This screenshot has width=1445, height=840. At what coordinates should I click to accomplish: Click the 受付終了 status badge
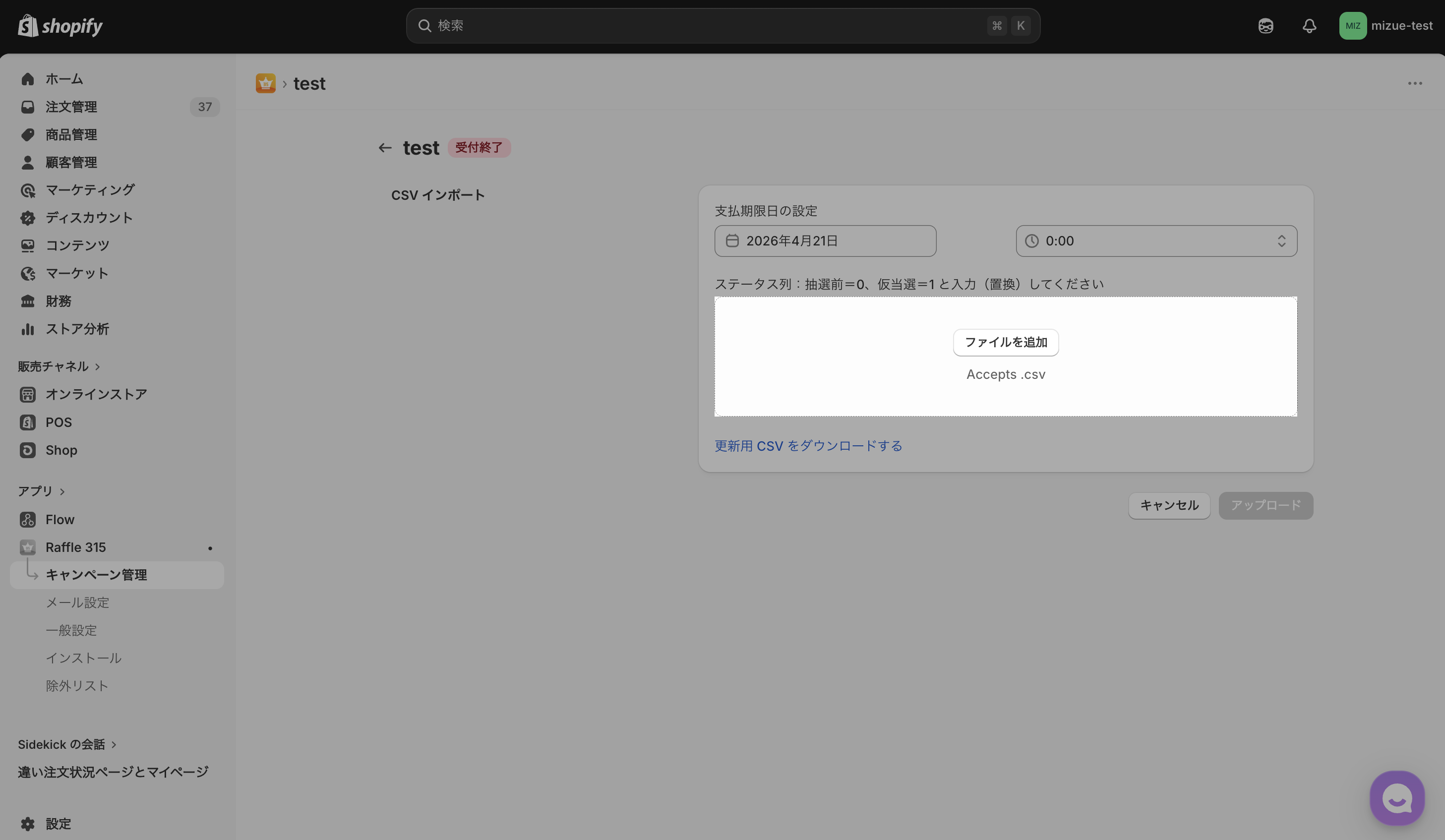[x=479, y=148]
